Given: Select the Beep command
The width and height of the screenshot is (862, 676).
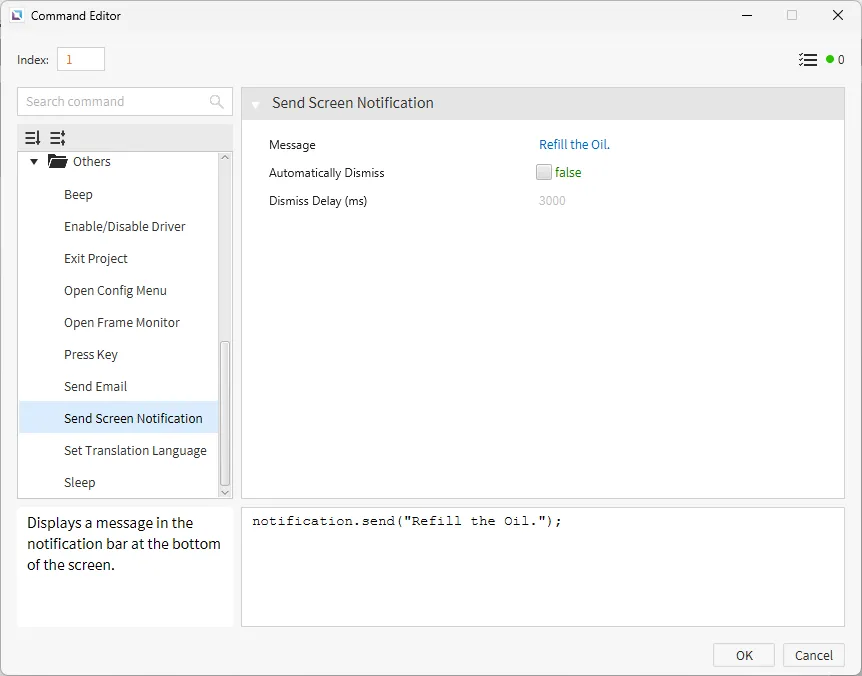Looking at the screenshot, I should [78, 195].
